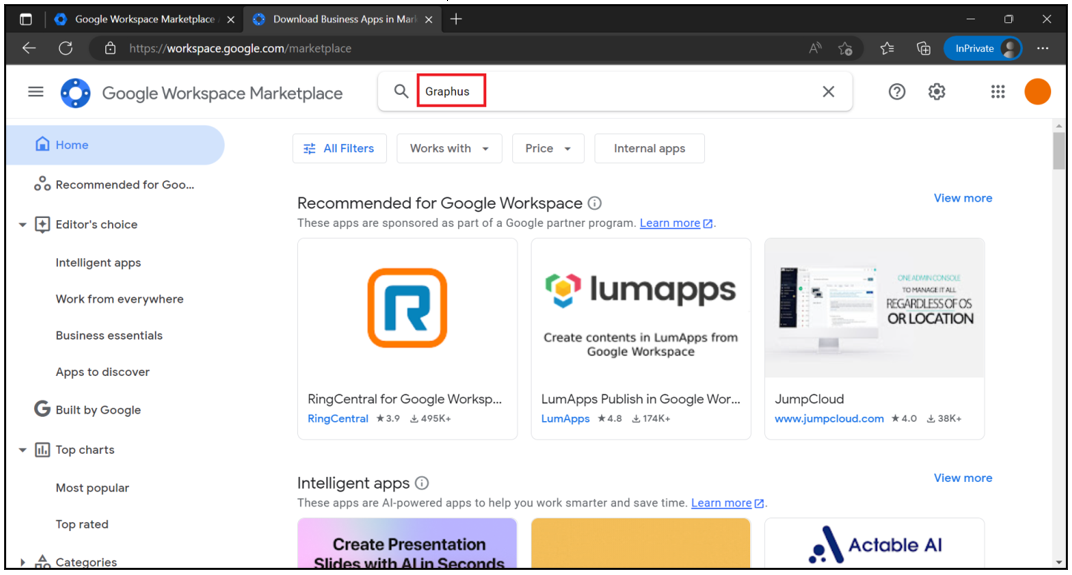The image size is (1072, 575).
Task: Open Top rated sidebar item
Action: pos(82,524)
